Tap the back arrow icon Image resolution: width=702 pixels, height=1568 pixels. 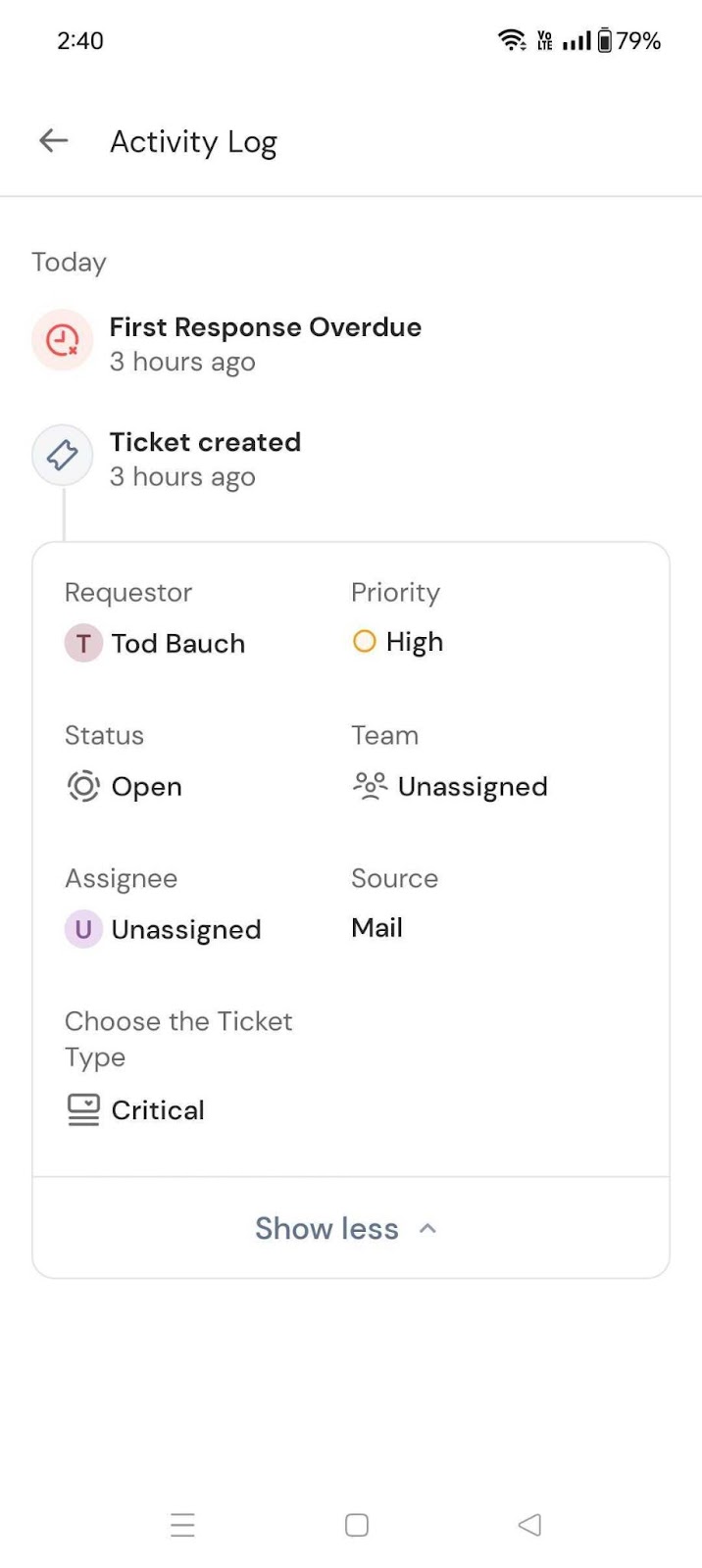(53, 141)
